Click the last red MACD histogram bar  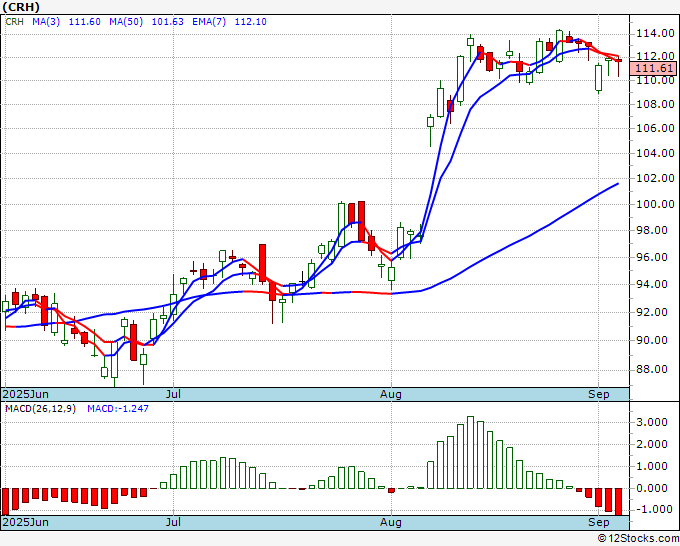tap(618, 501)
